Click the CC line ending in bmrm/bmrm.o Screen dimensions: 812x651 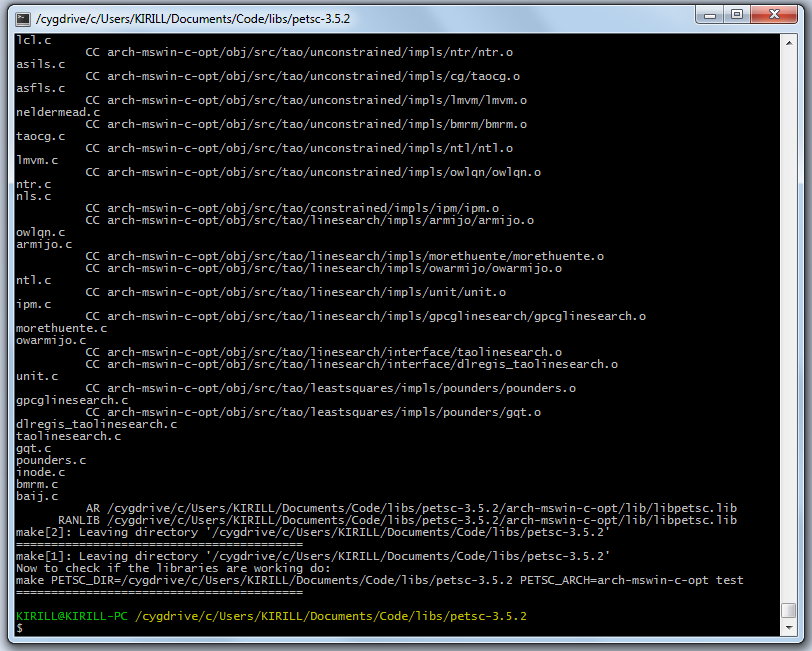tap(307, 124)
